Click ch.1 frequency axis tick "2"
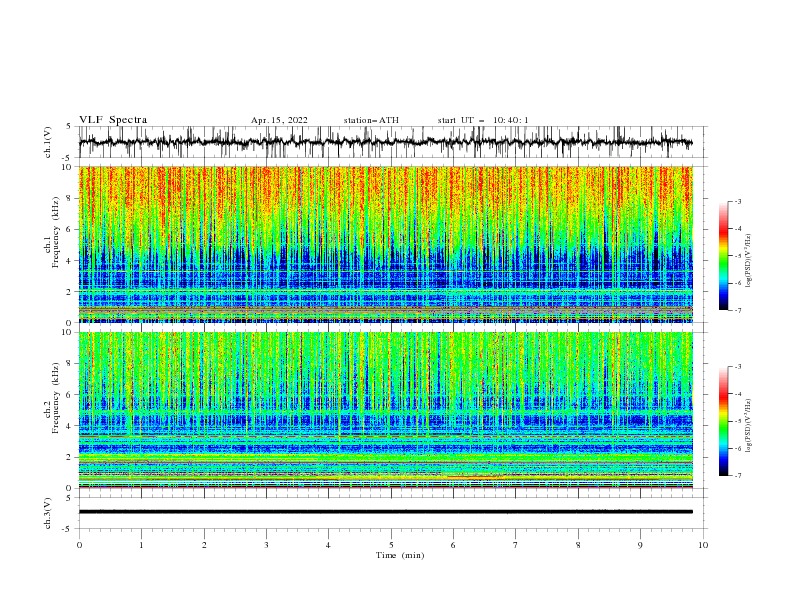The image size is (792, 612). pos(69,292)
